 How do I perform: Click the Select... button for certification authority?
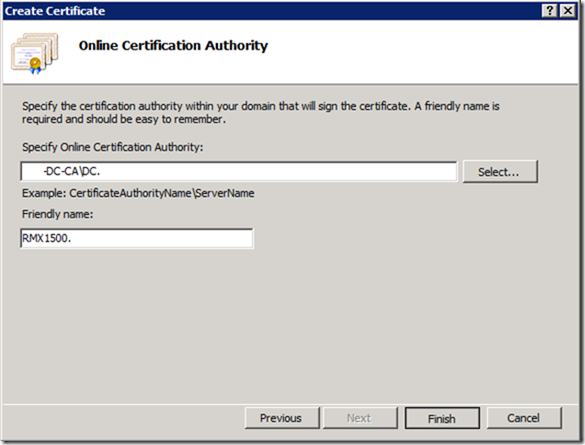500,172
